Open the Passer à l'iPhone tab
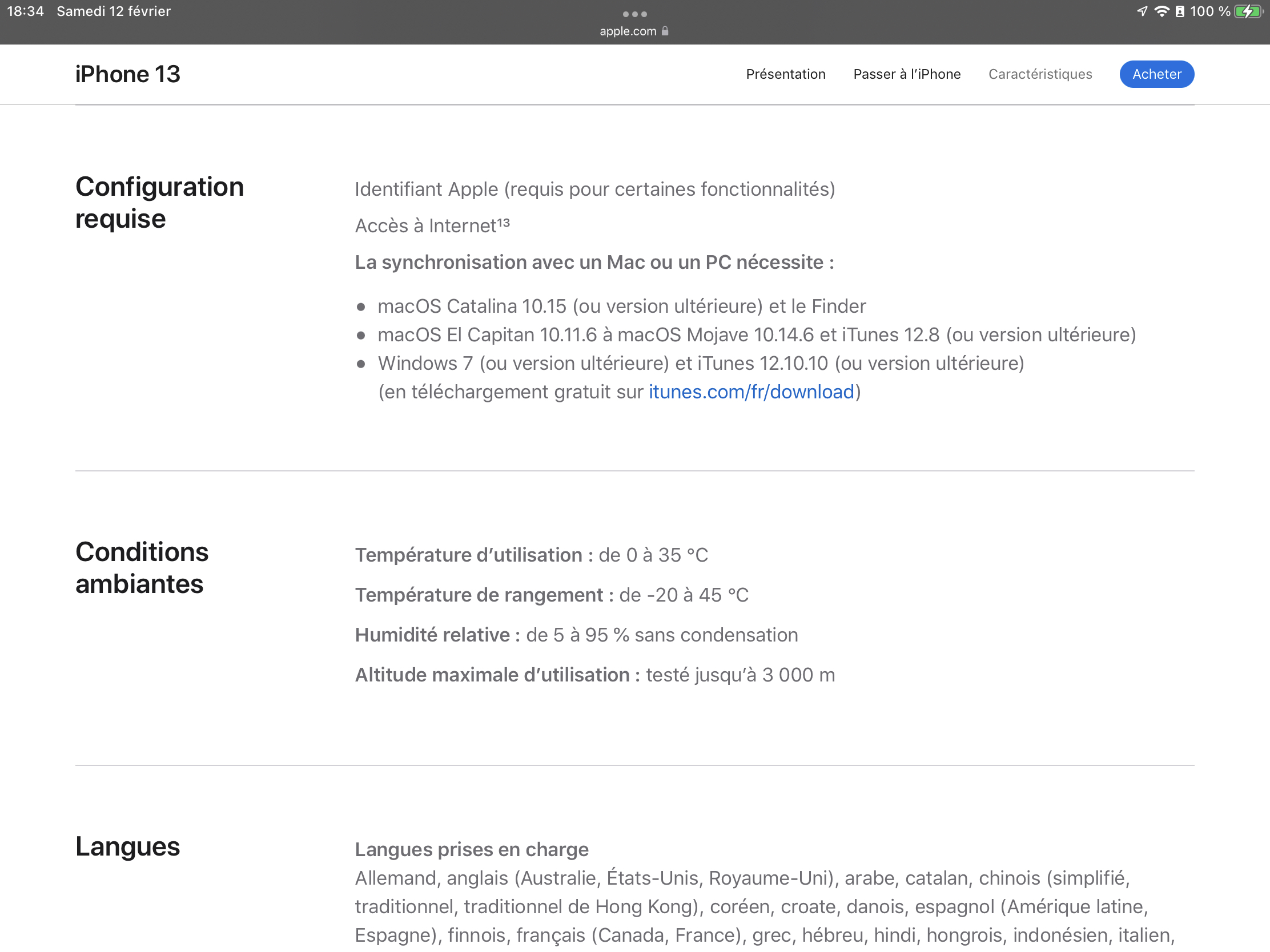This screenshot has width=1270, height=952. [907, 74]
